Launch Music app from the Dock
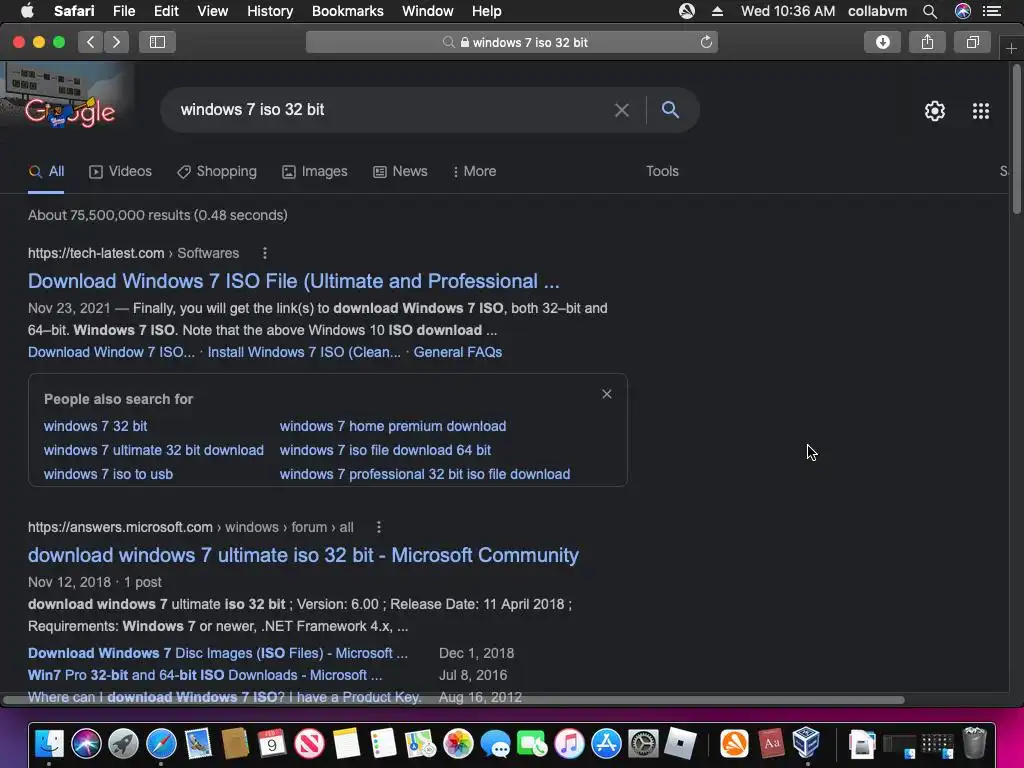Screen dimensions: 1024x768 tap(569, 743)
